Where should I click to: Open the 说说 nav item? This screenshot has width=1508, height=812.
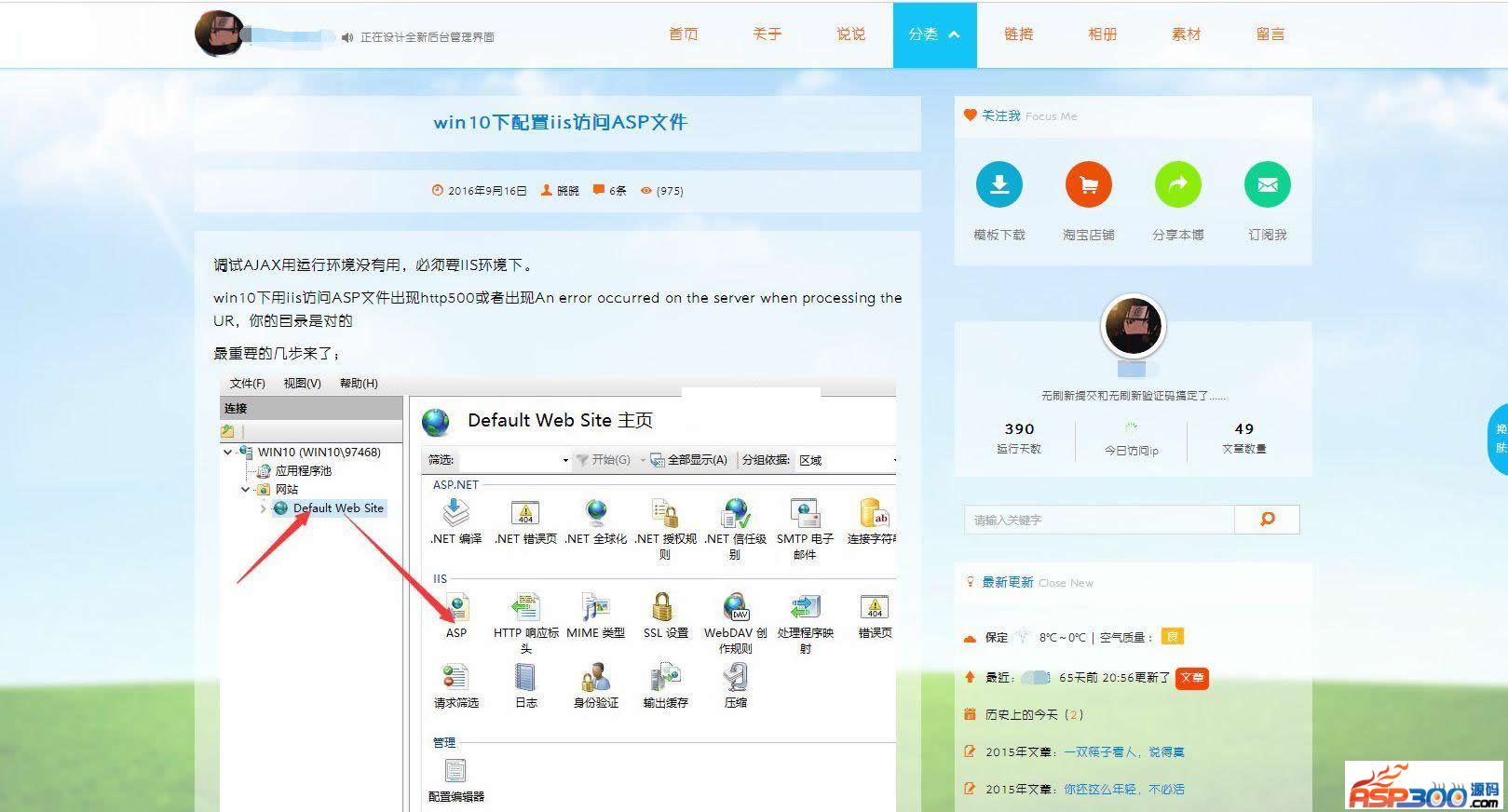pos(850,34)
